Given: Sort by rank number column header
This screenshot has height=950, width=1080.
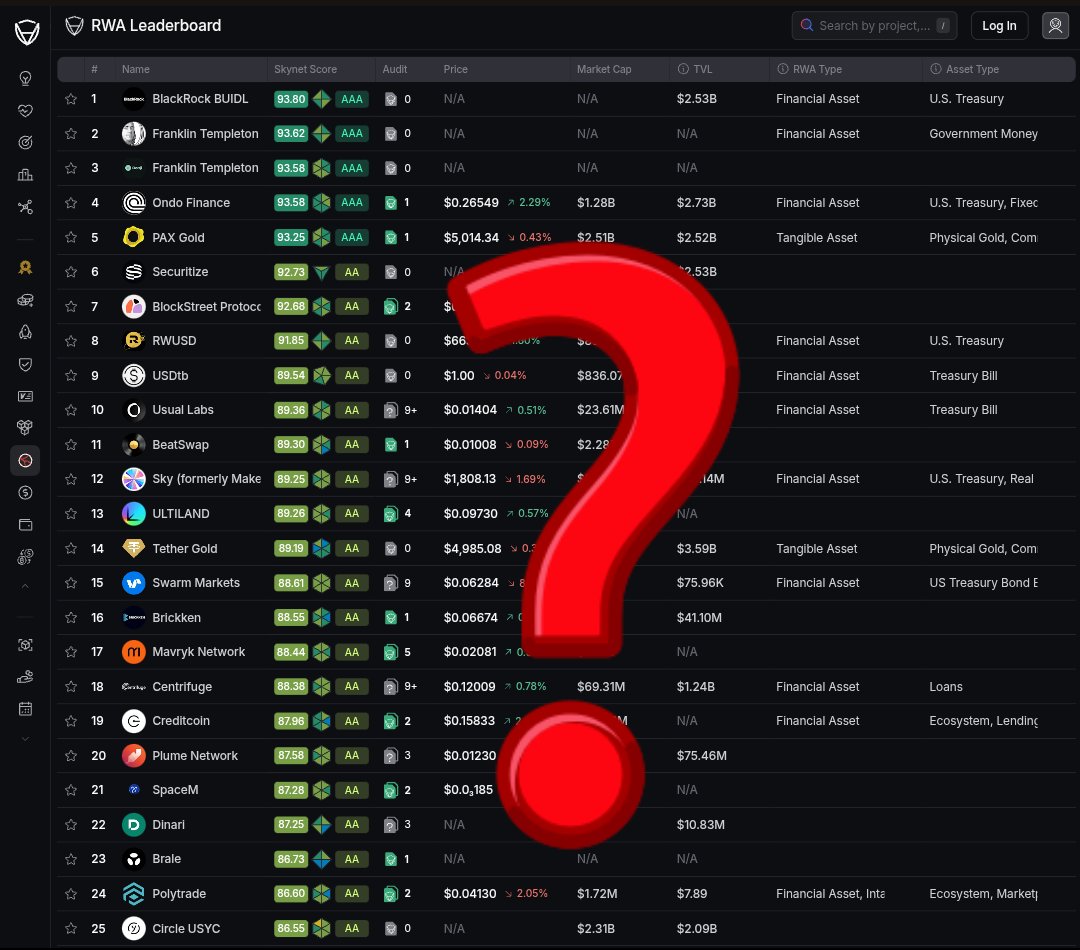Looking at the screenshot, I should pyautogui.click(x=94, y=69).
